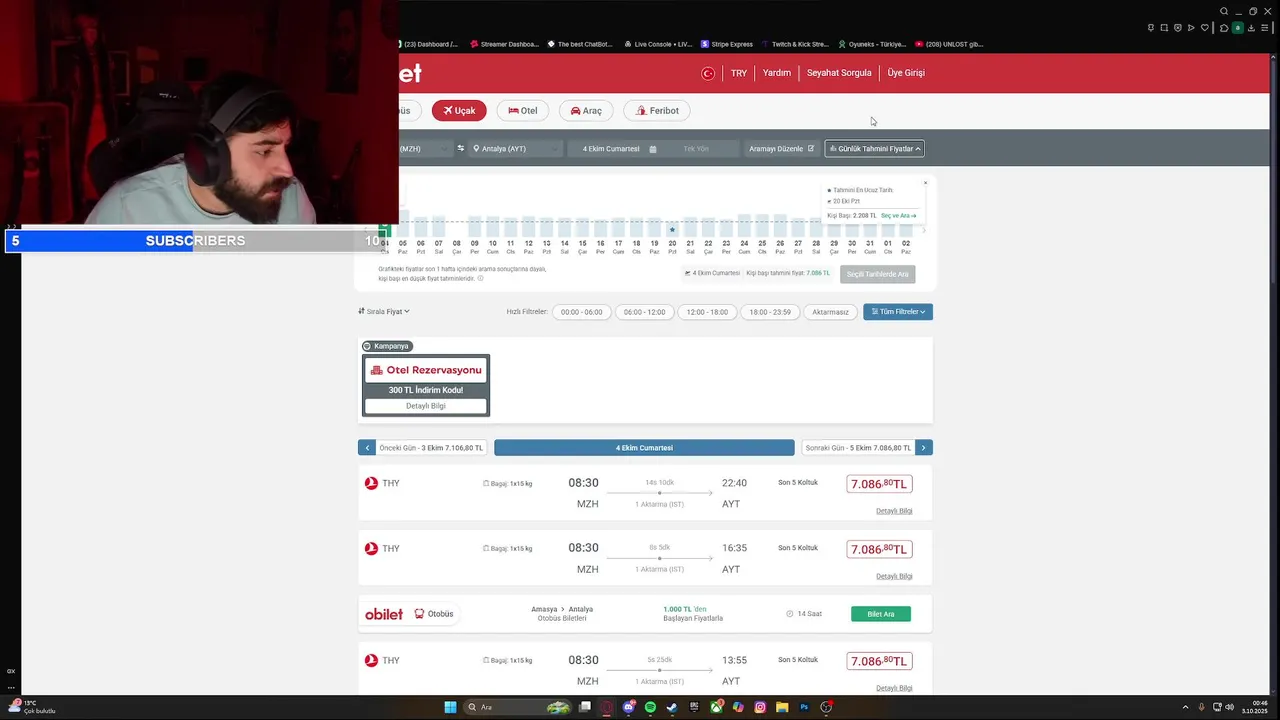Select the 13:55 arrival flight price button
Screen dimensions: 1280x720
click(879, 661)
